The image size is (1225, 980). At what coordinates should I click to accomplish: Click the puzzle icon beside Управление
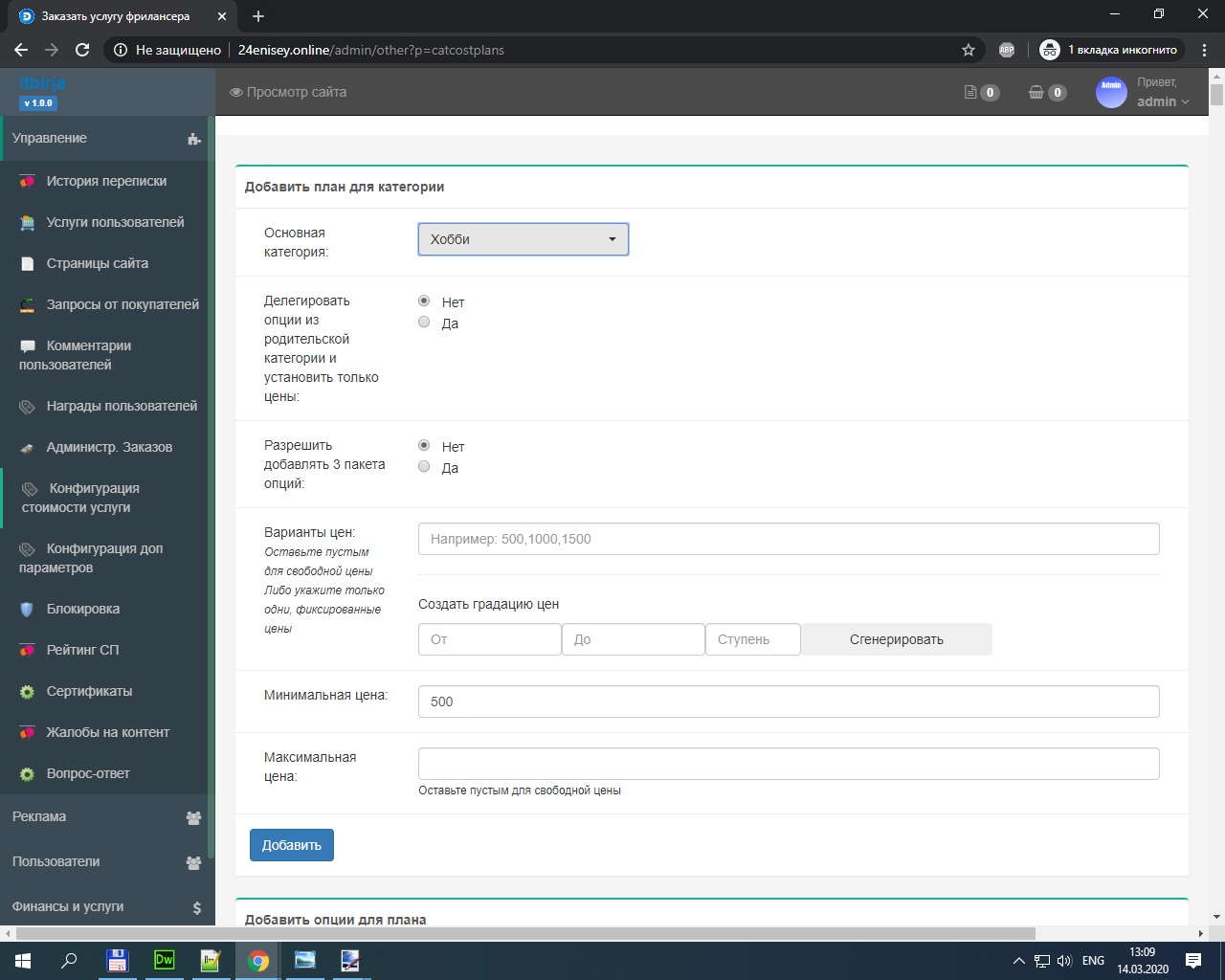click(x=194, y=139)
